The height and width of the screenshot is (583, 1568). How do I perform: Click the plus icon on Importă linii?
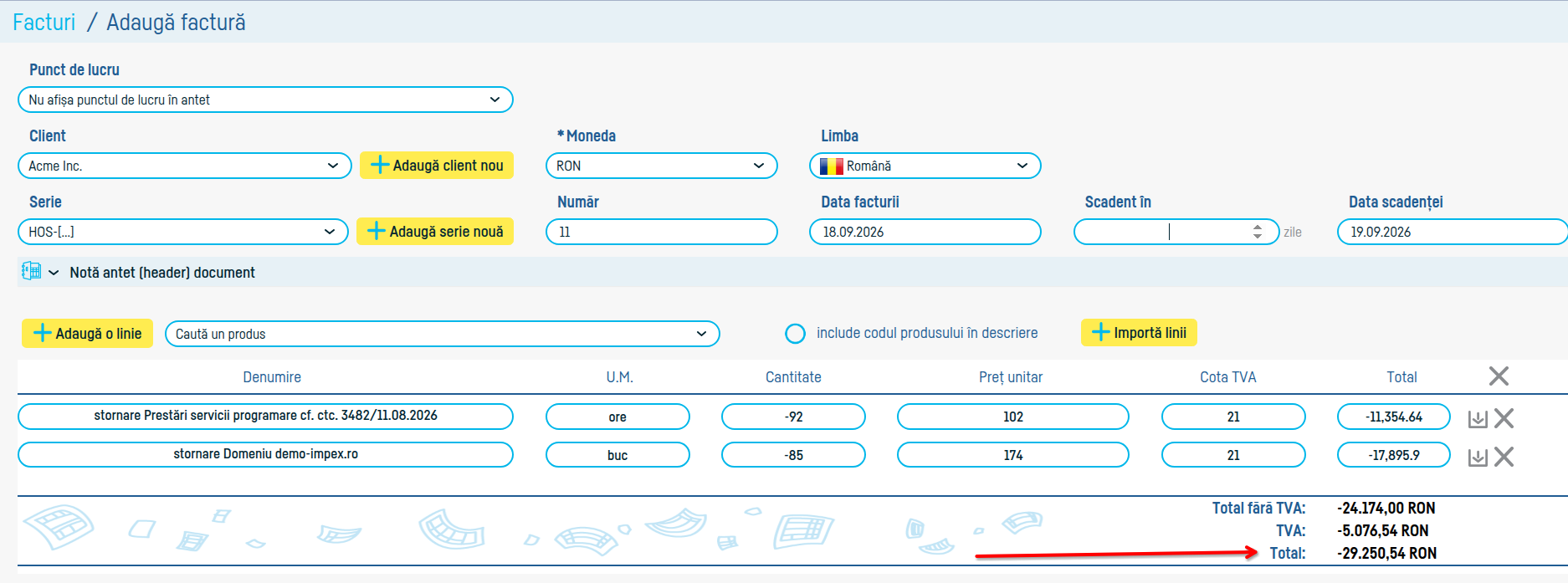(x=1101, y=332)
